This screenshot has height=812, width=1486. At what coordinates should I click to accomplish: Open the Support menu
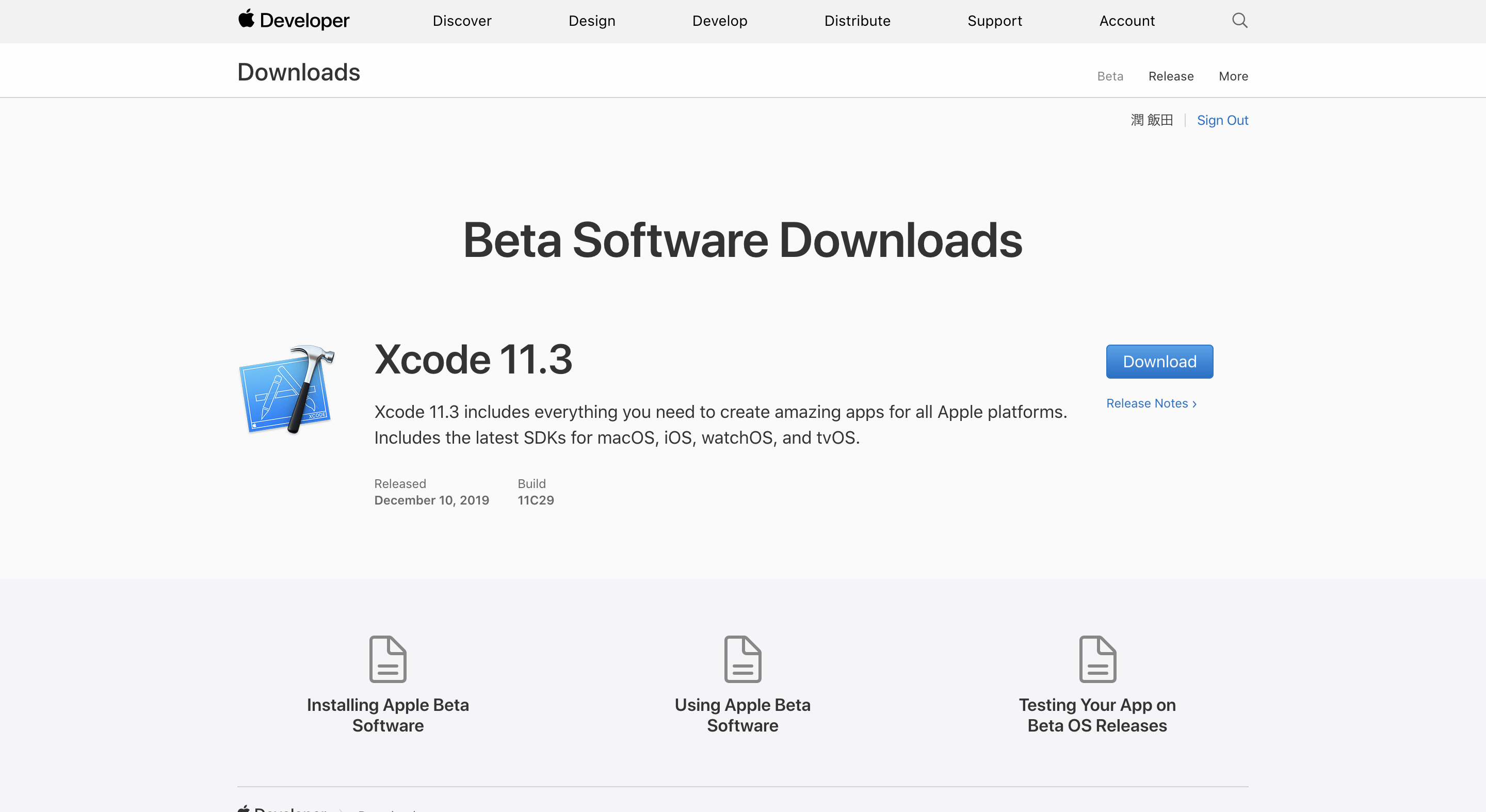click(994, 21)
